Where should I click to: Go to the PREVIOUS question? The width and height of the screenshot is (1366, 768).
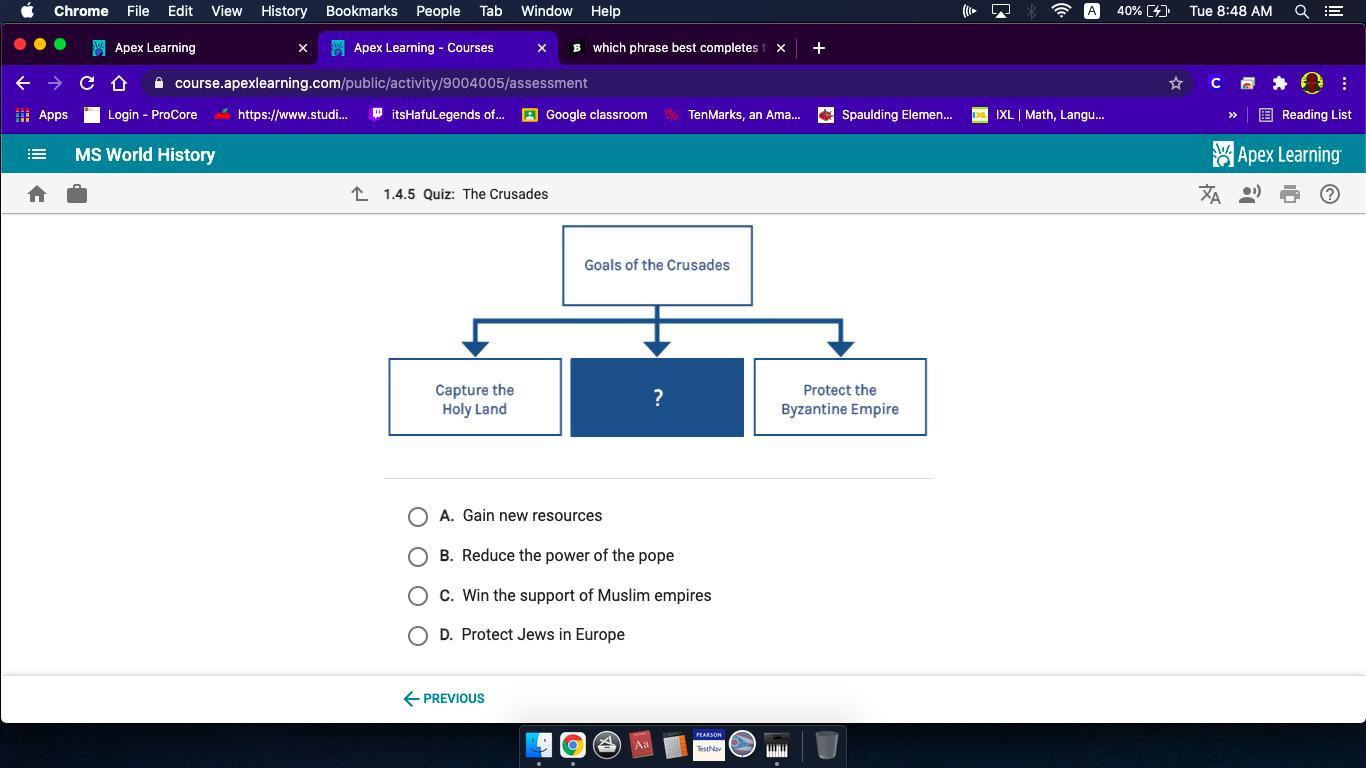444,699
